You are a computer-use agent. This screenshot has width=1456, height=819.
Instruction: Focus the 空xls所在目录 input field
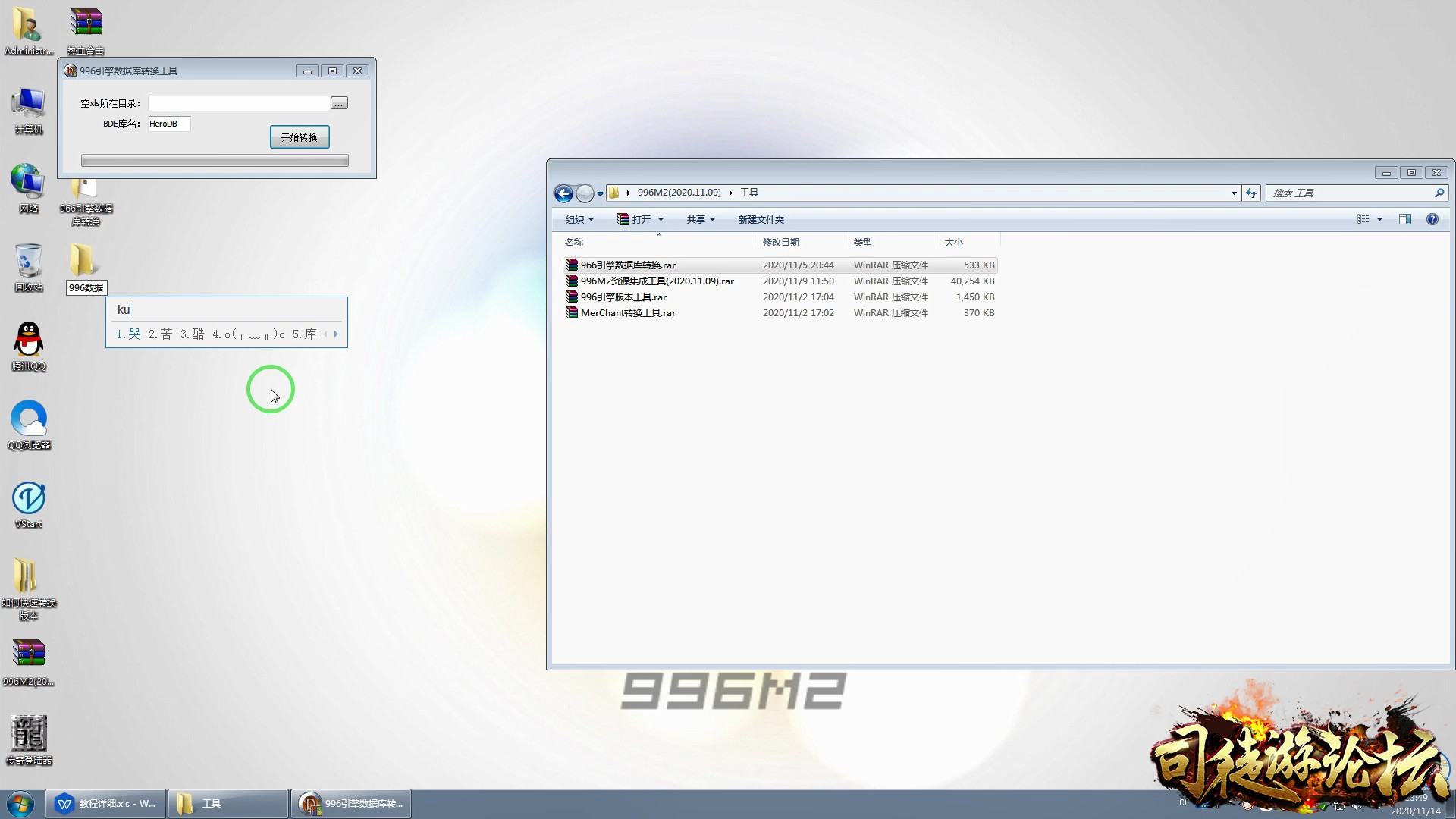click(238, 103)
